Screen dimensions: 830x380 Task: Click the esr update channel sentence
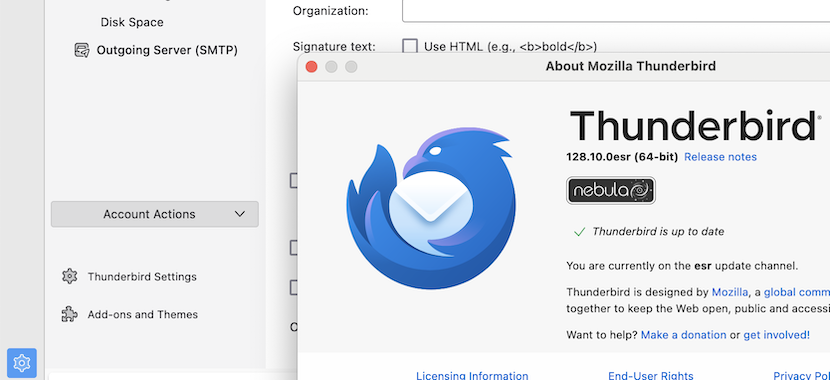[682, 266]
